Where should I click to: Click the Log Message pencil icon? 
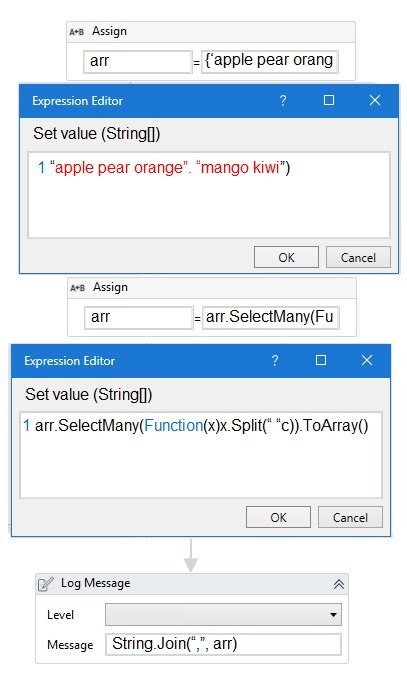click(46, 584)
